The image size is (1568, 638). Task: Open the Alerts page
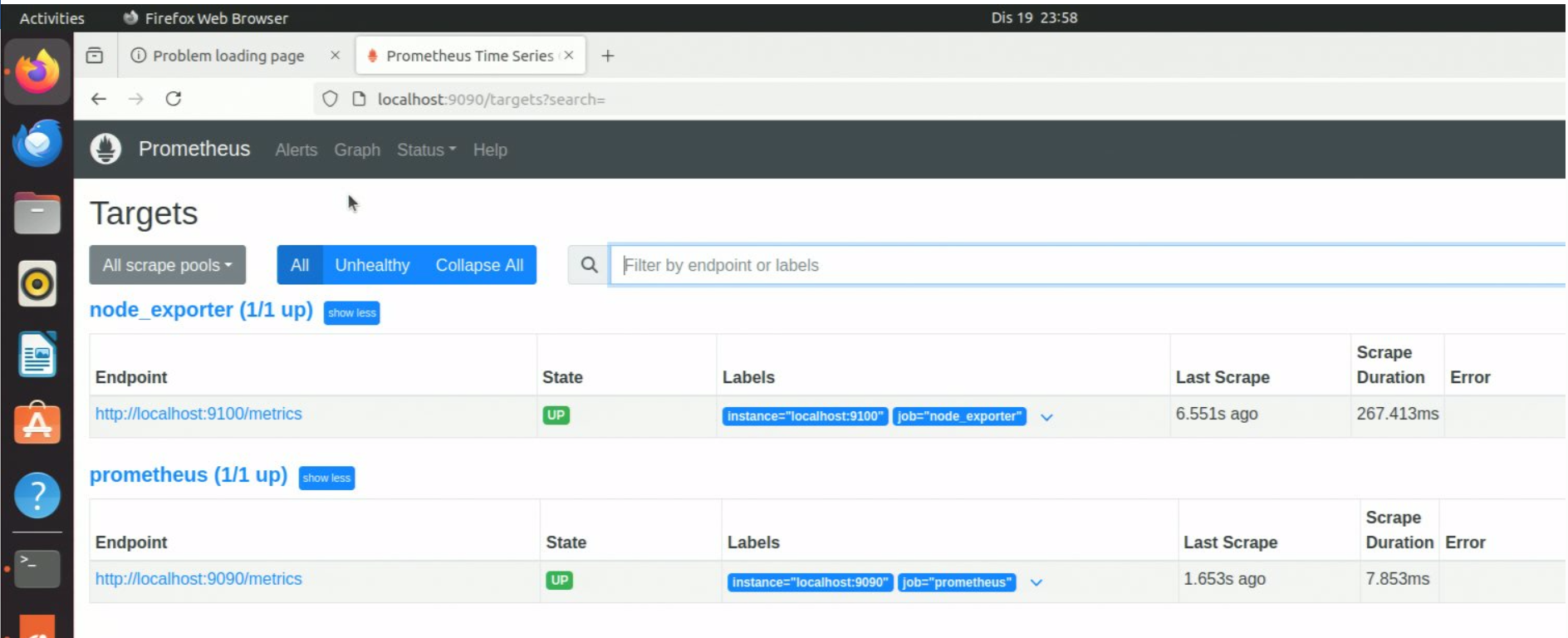coord(296,150)
